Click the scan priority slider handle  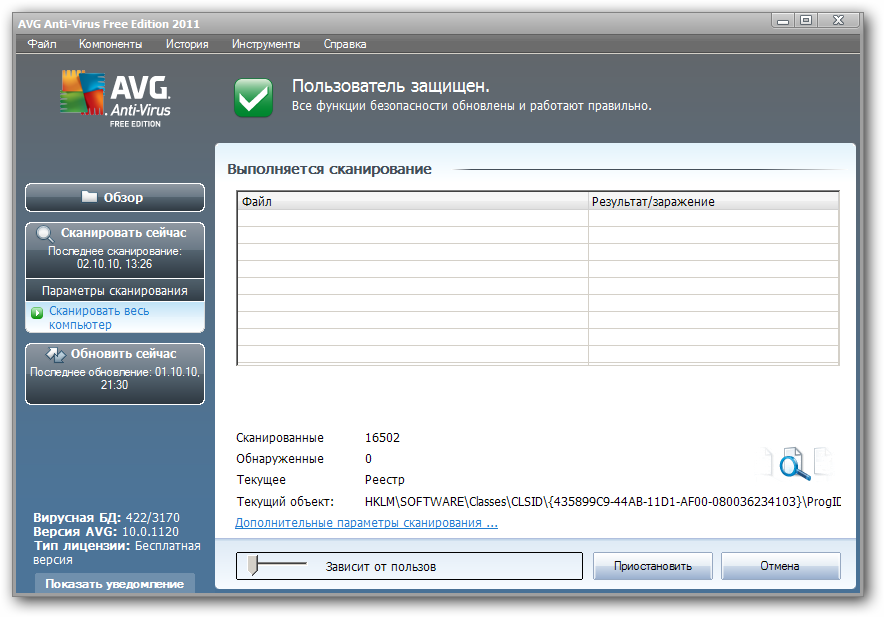coord(254,565)
